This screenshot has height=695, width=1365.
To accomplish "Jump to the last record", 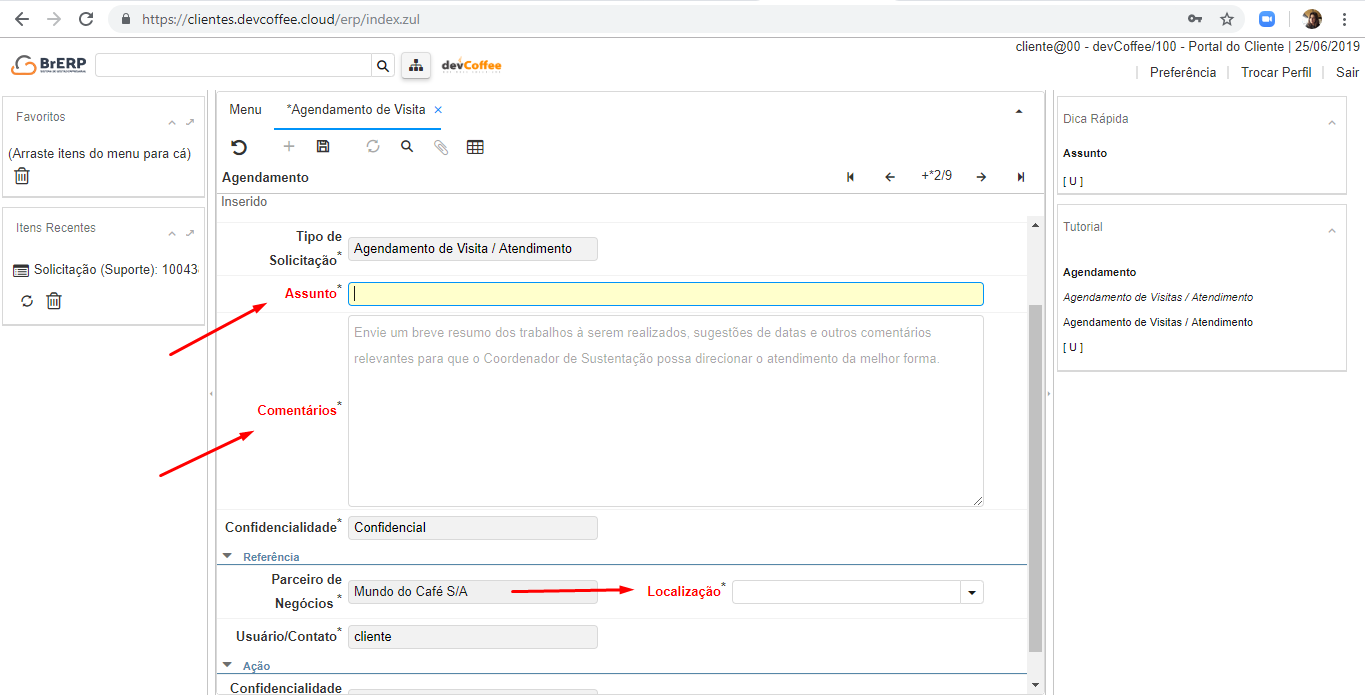I will pyautogui.click(x=1020, y=177).
